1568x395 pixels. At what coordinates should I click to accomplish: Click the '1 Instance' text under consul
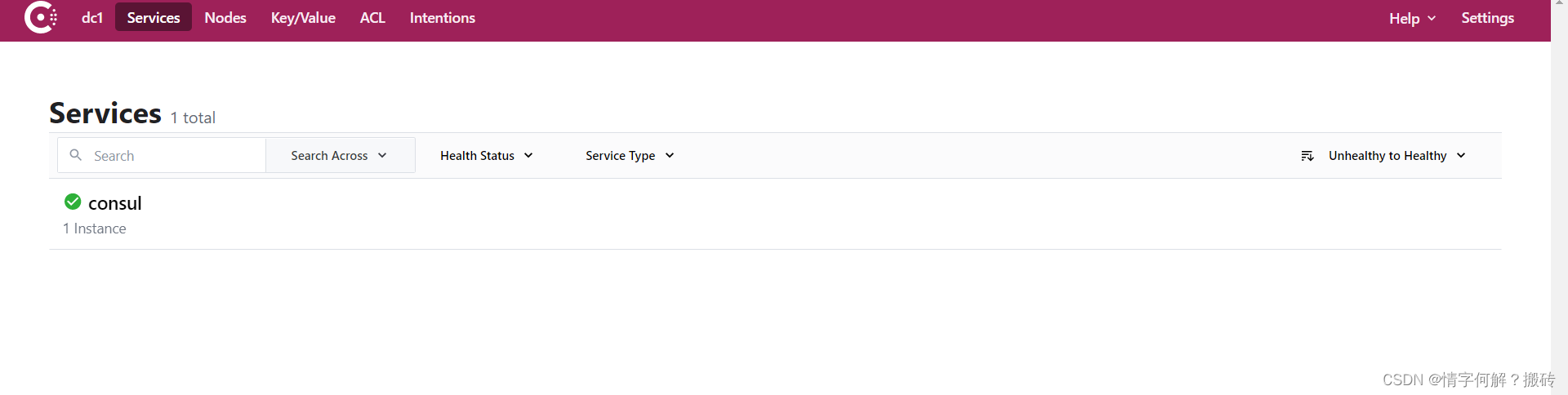point(95,229)
